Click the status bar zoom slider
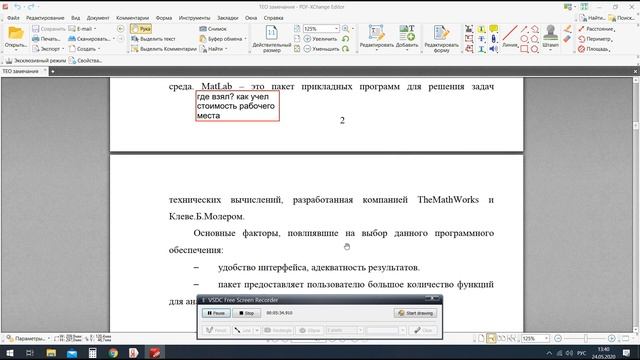The height and width of the screenshot is (360, 640). pyautogui.click(x=585, y=339)
